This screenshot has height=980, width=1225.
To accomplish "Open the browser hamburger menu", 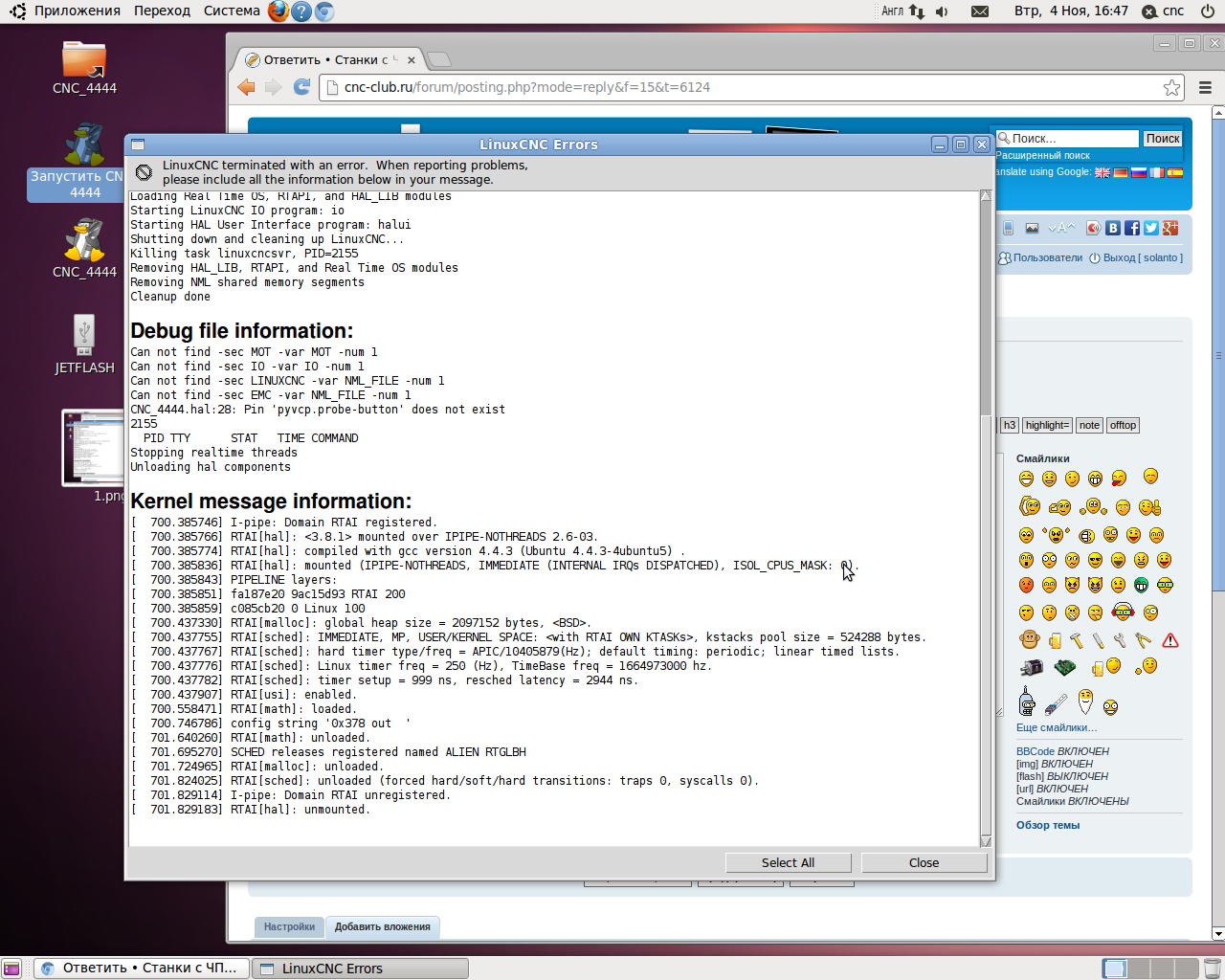I will (x=1205, y=87).
